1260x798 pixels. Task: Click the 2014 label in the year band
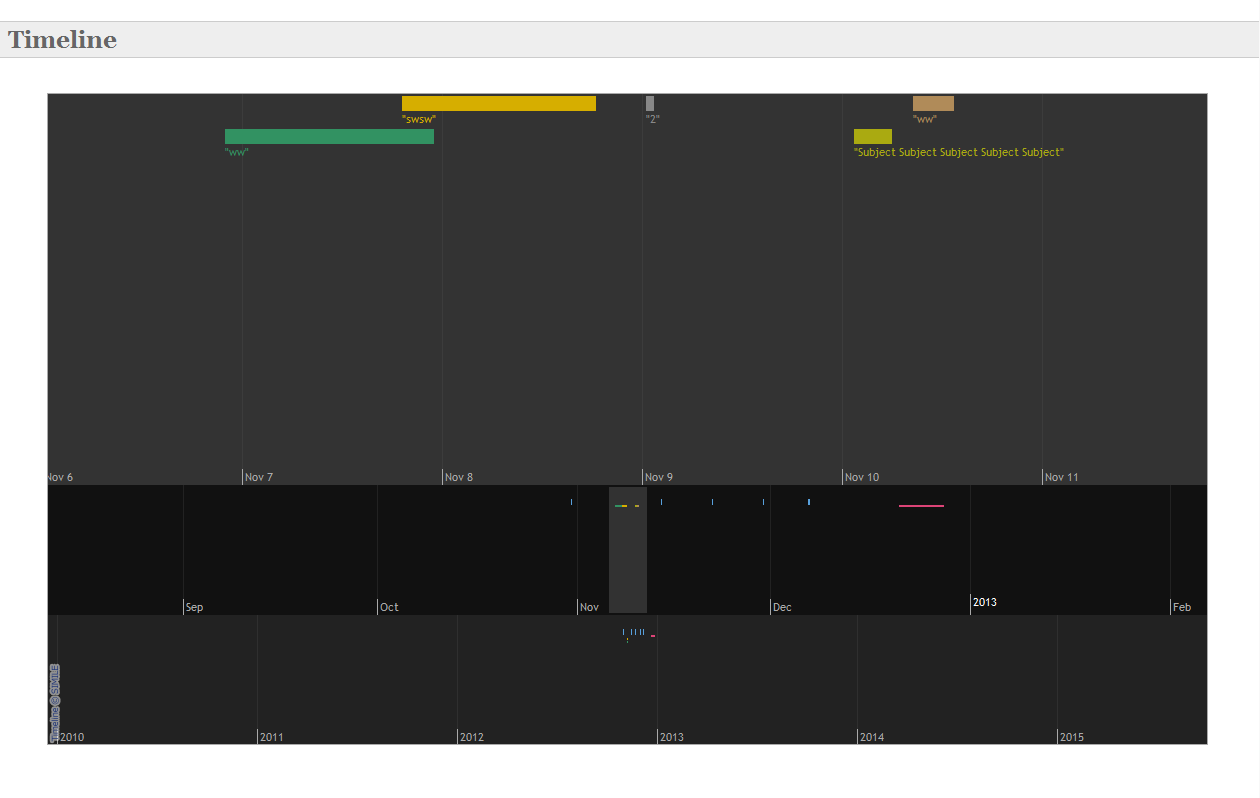[871, 737]
